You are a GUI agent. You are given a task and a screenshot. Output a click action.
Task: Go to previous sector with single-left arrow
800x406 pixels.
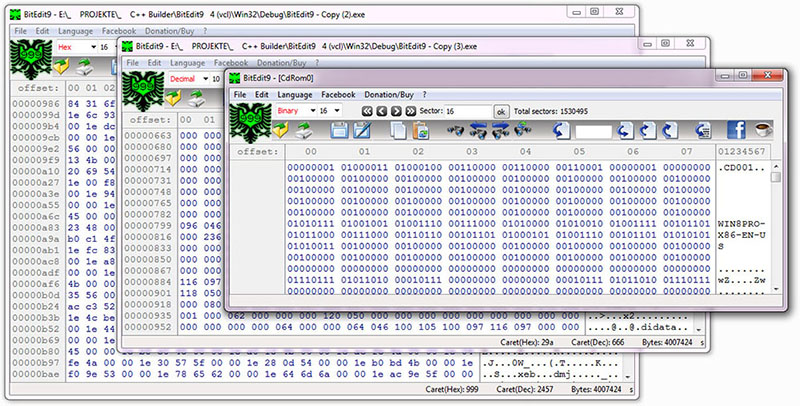[x=382, y=111]
